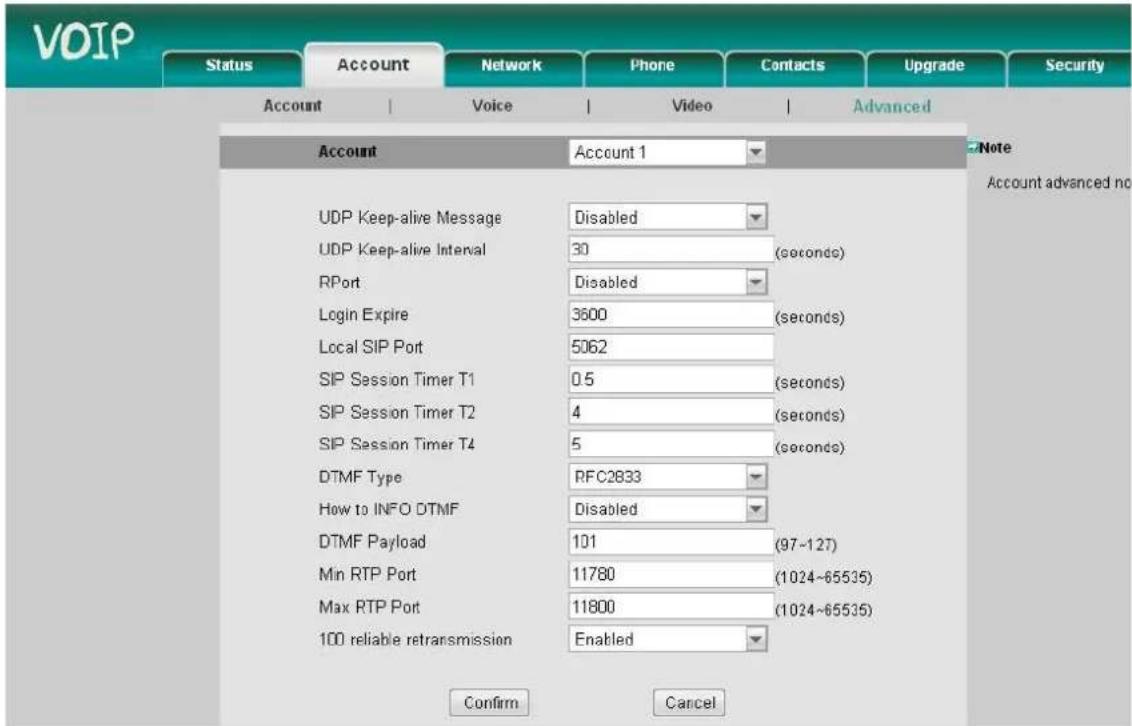Viewport: 1132px width, 726px height.
Task: Click the 100 reliable retransmission label
Action: click(x=415, y=639)
